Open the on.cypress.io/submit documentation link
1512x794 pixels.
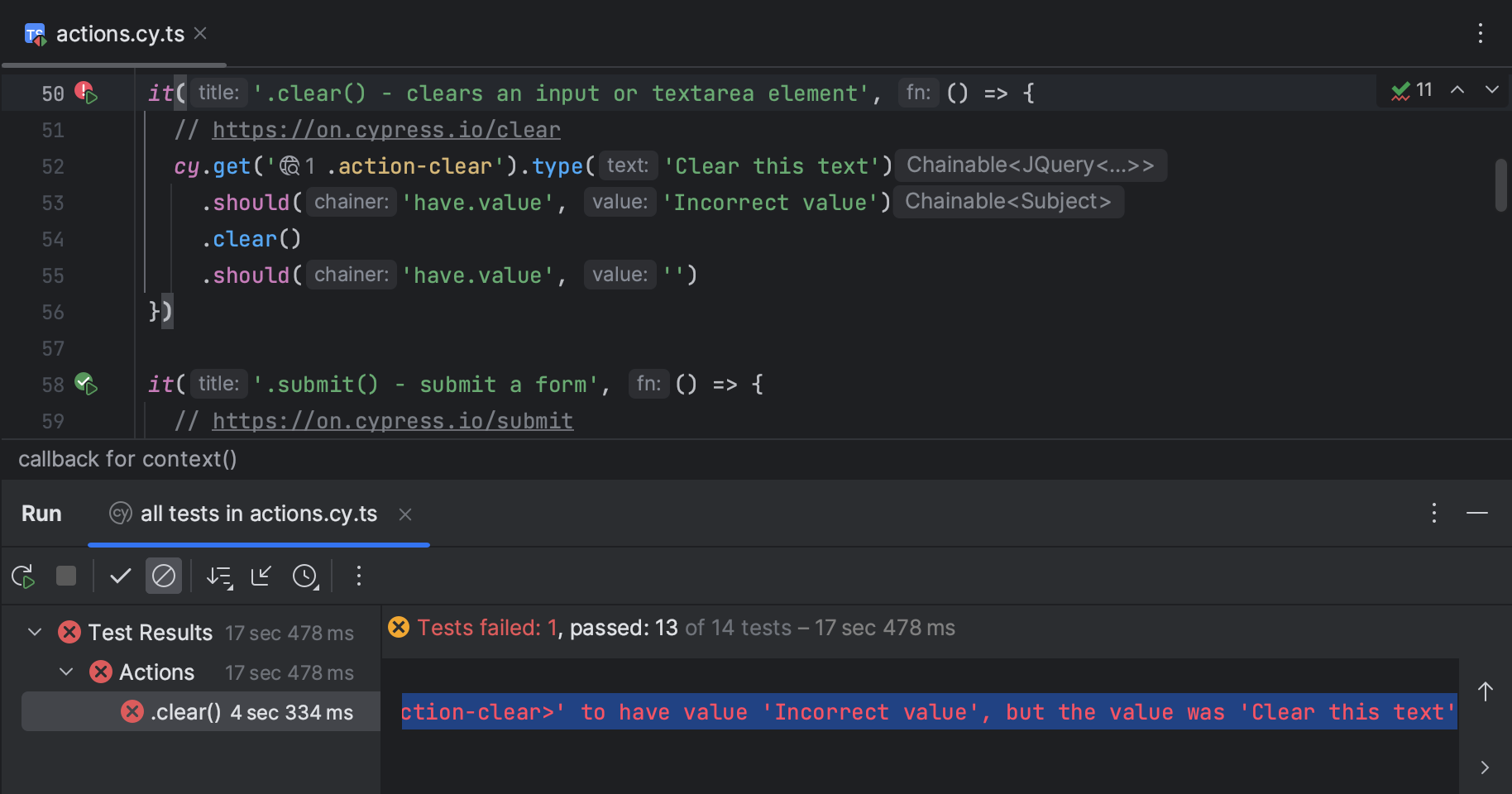click(x=392, y=420)
